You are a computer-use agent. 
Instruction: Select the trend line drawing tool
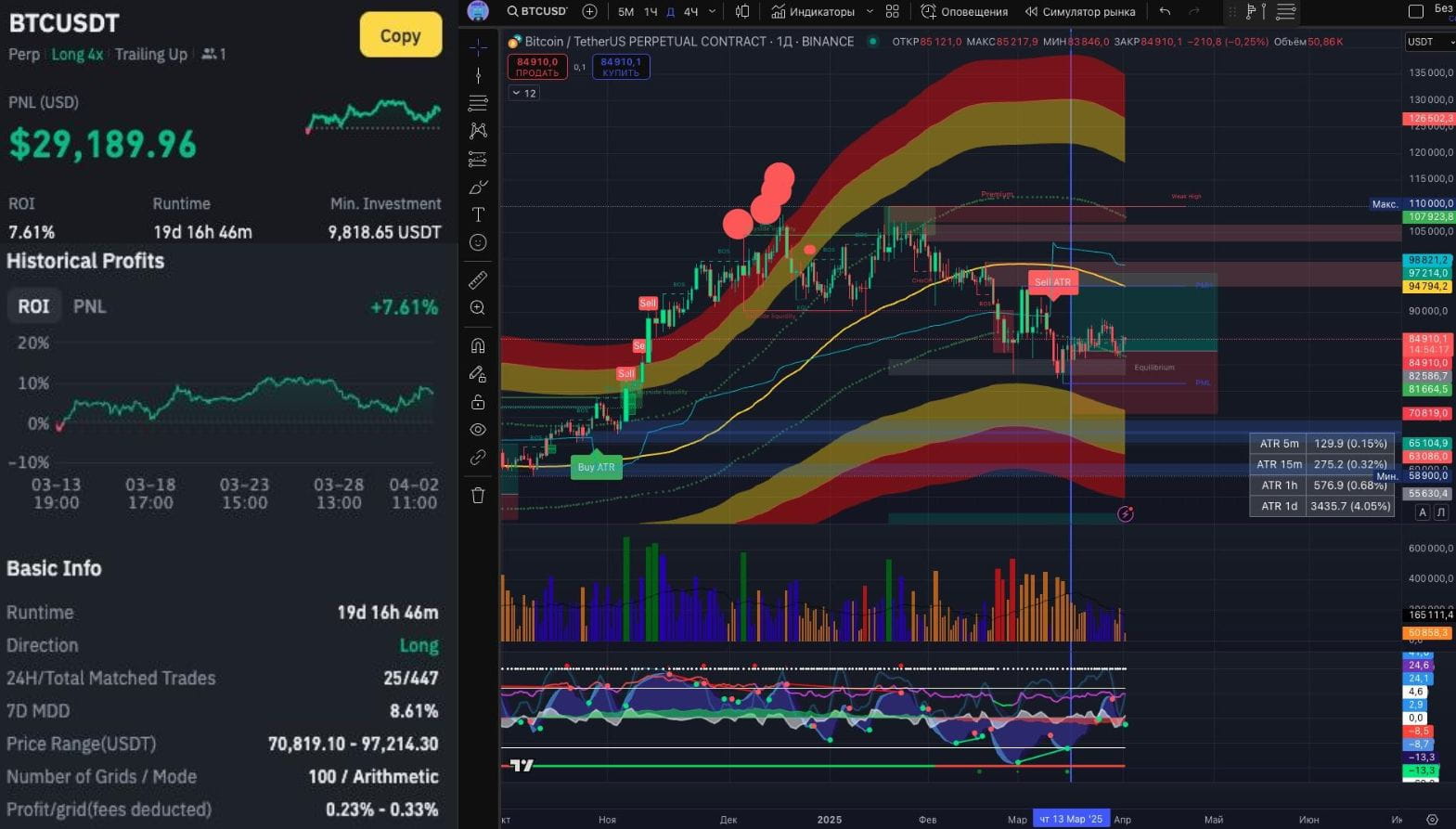(478, 75)
